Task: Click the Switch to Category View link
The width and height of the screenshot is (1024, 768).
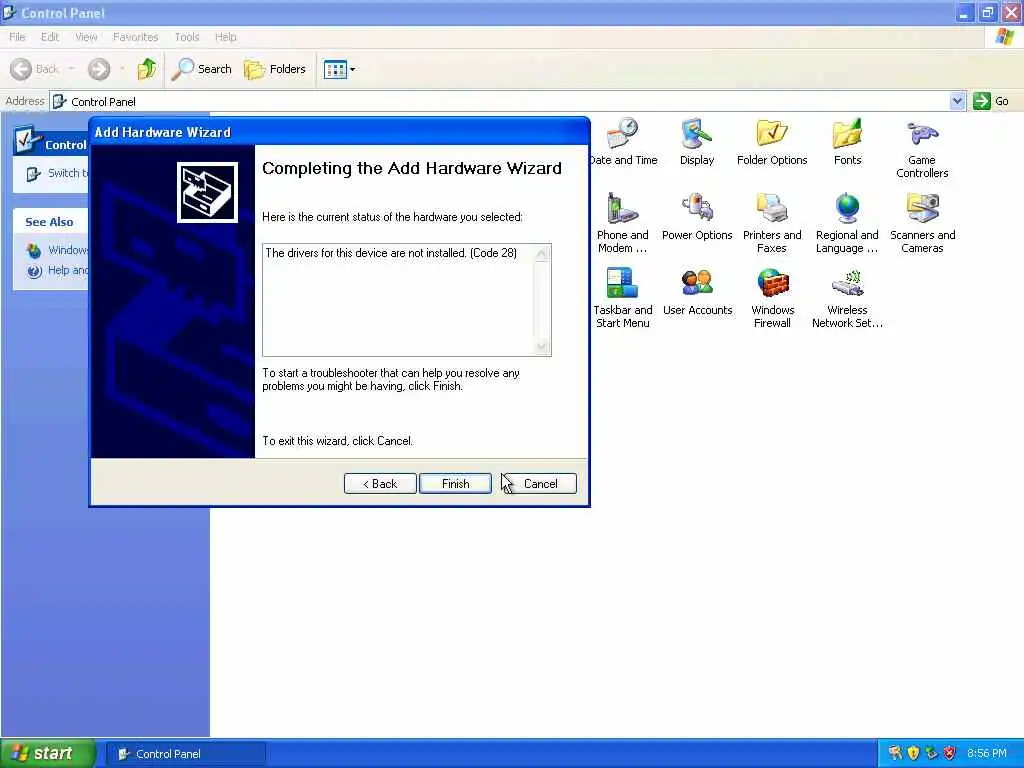Action: coord(57,174)
